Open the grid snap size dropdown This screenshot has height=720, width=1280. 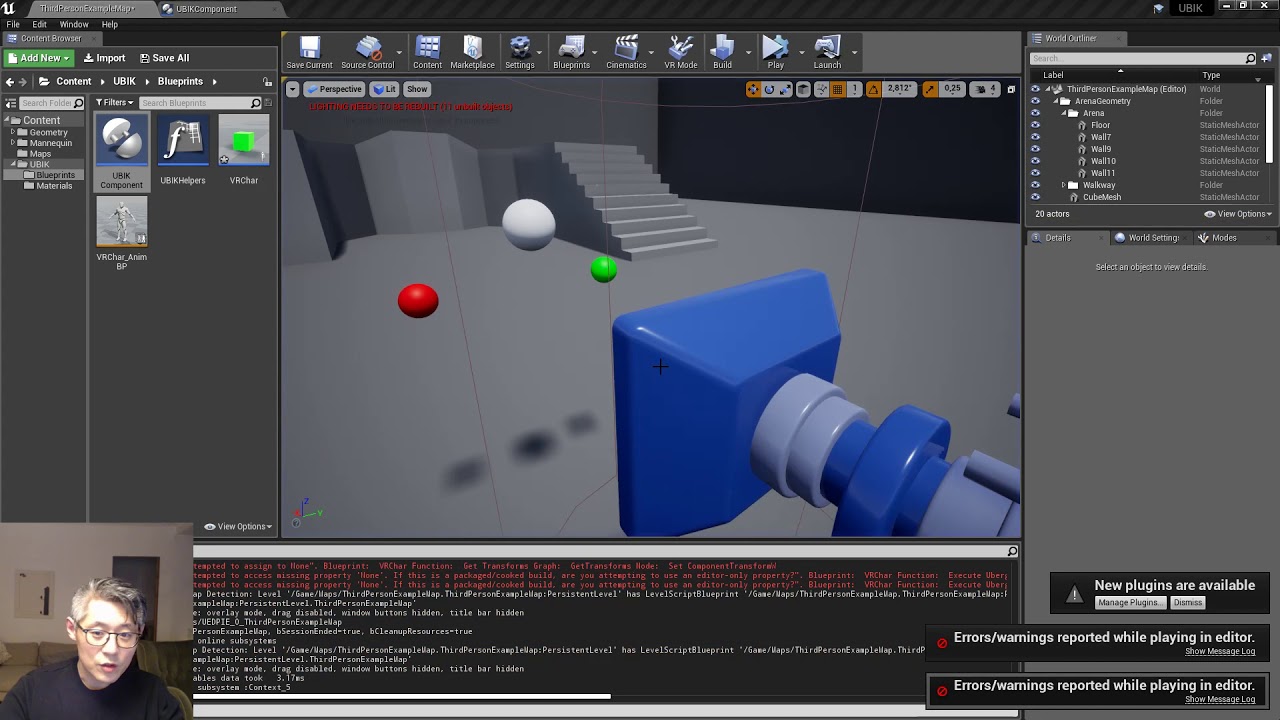click(x=854, y=89)
